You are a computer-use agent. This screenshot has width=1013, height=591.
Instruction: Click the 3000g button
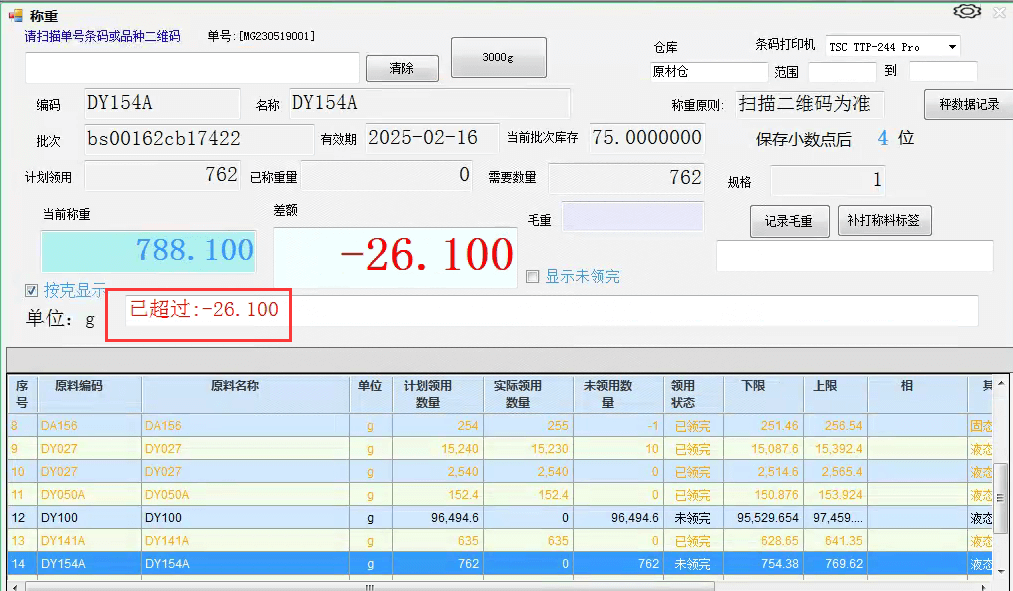(498, 57)
